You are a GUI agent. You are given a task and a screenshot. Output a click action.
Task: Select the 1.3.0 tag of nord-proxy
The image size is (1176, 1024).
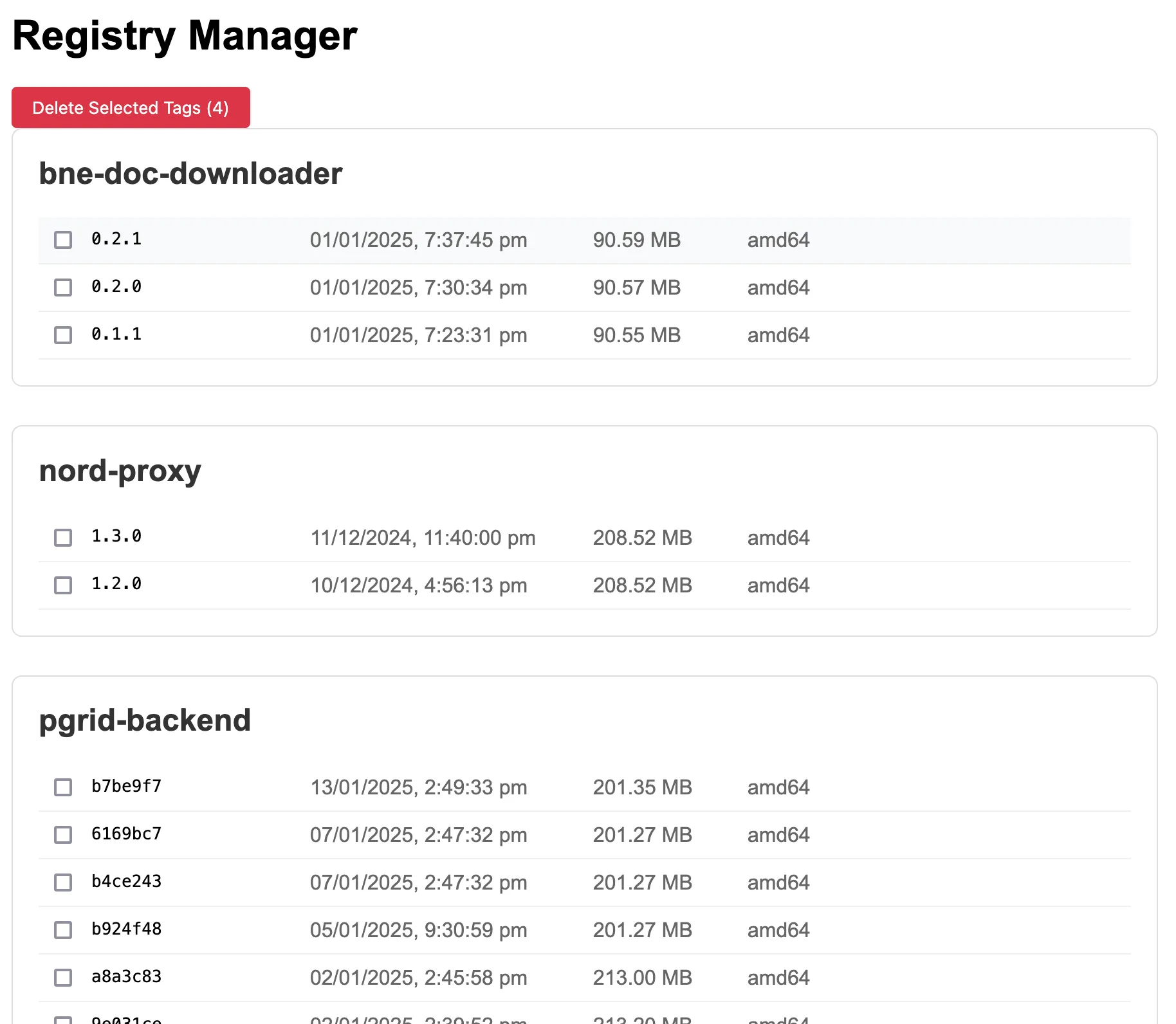62,538
